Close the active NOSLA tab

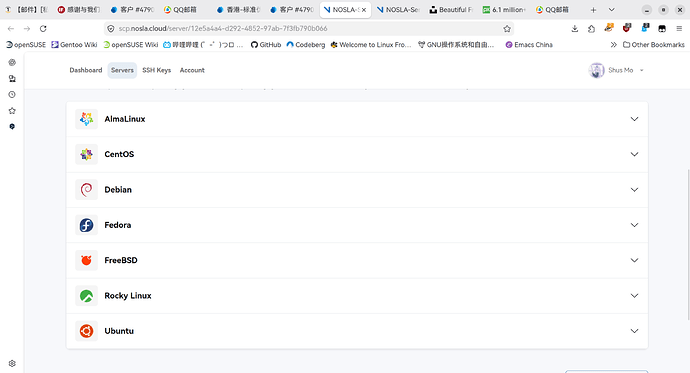coord(364,10)
